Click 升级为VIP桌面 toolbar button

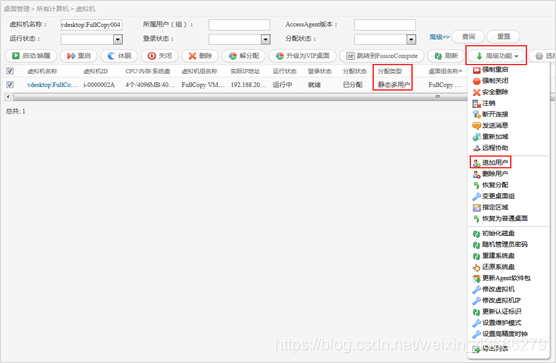[x=302, y=56]
